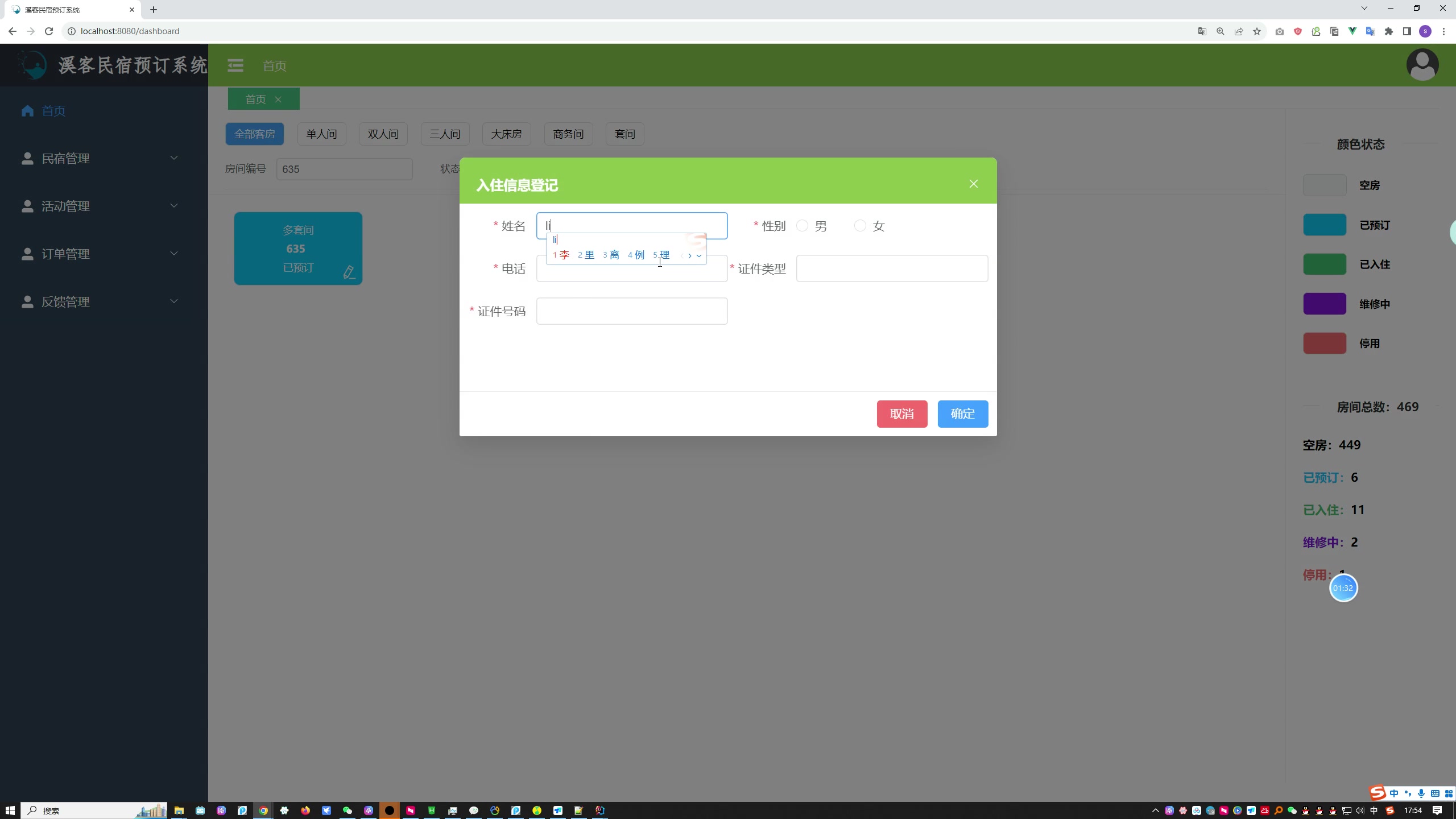This screenshot has height=819, width=1456.
Task: Click the 证件号码 input field
Action: point(631,311)
